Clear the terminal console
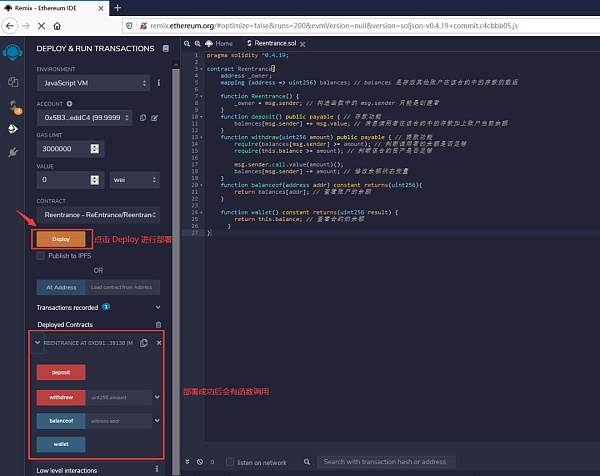 click(200, 462)
